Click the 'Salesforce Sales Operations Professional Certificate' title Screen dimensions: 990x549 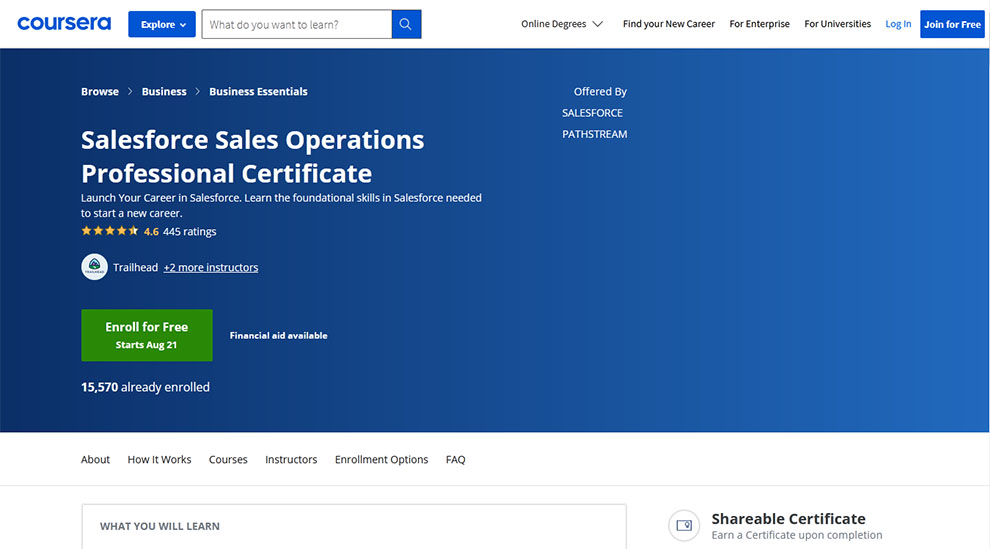[x=253, y=156]
